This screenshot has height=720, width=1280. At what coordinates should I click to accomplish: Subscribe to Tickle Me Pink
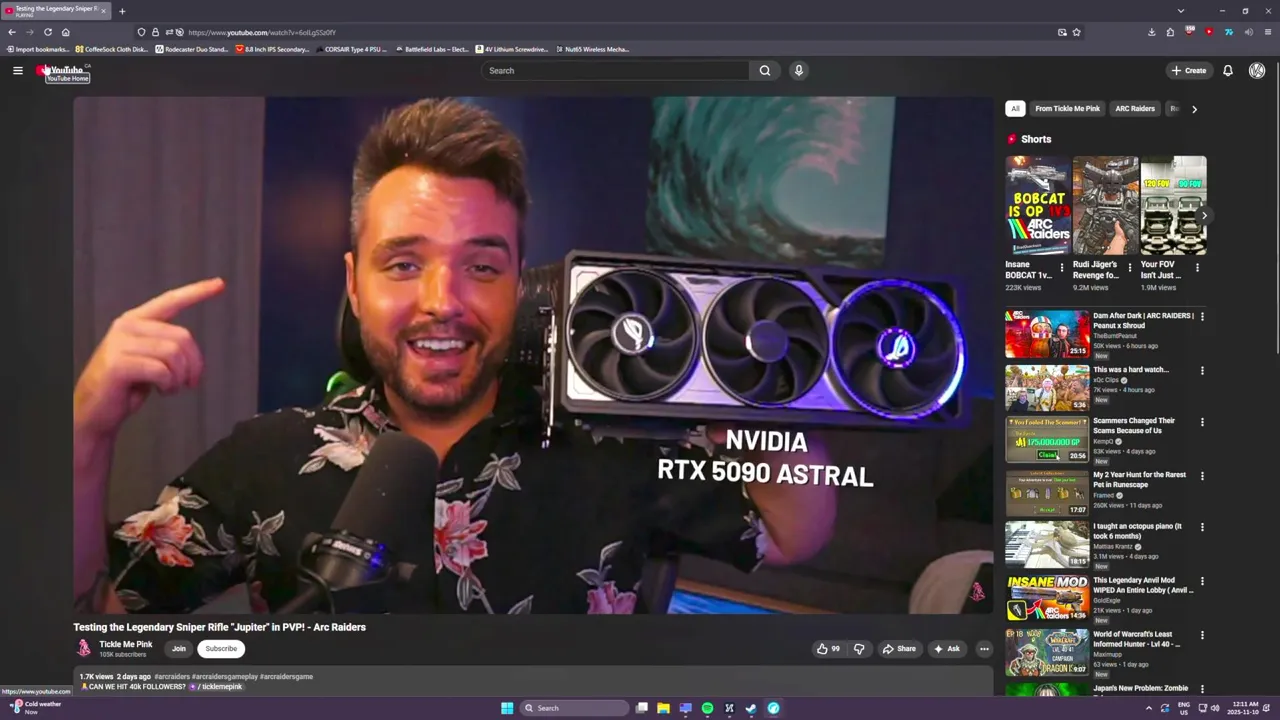point(221,648)
